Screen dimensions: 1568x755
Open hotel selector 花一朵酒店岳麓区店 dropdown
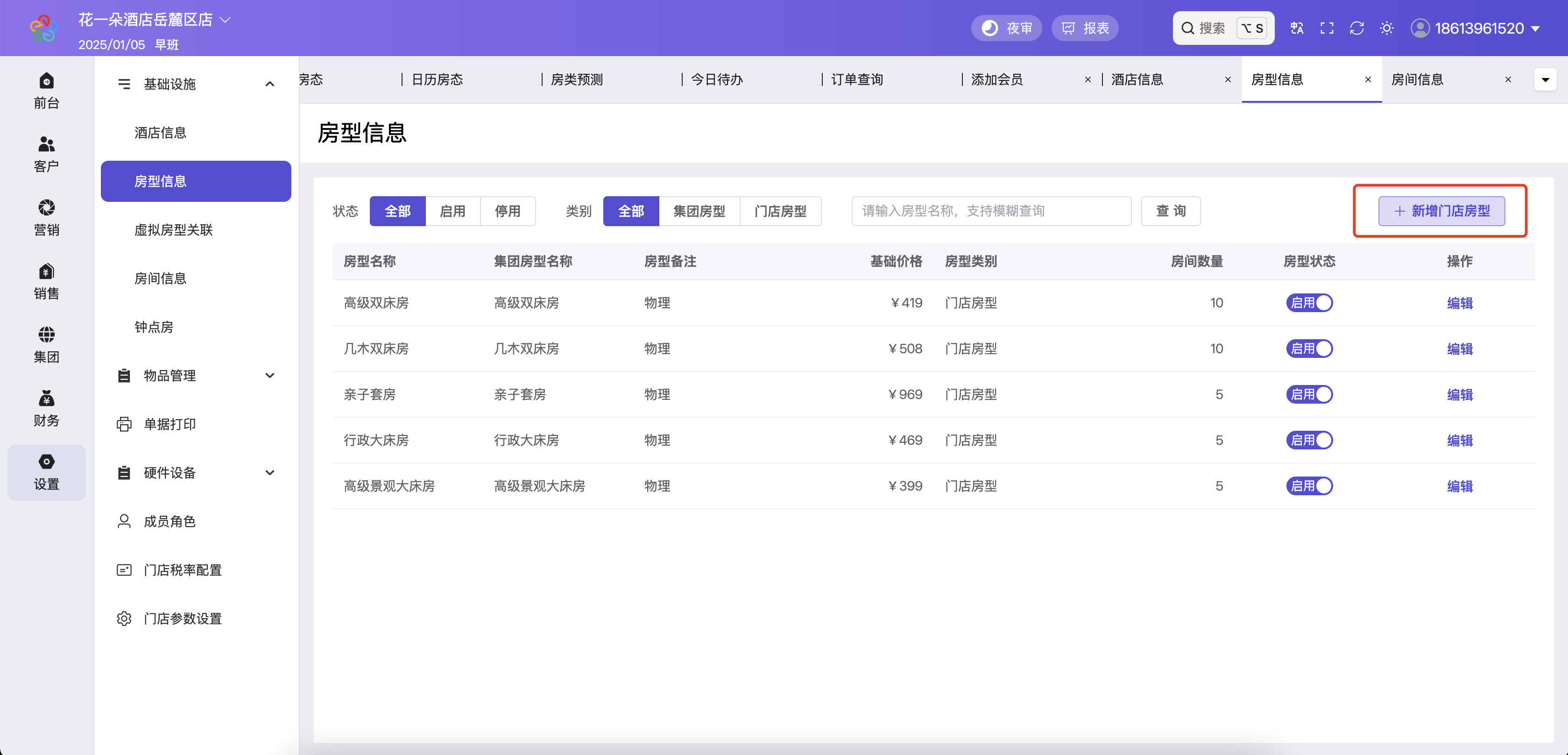154,20
